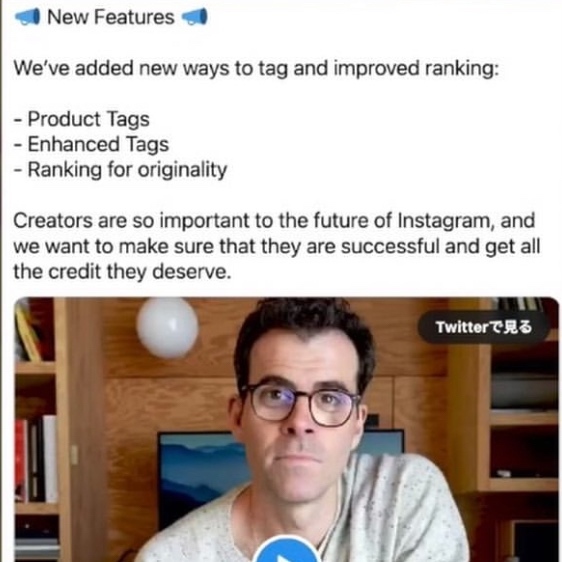562x562 pixels.
Task: Click the Ranking for originality line
Action: pyautogui.click(x=120, y=170)
